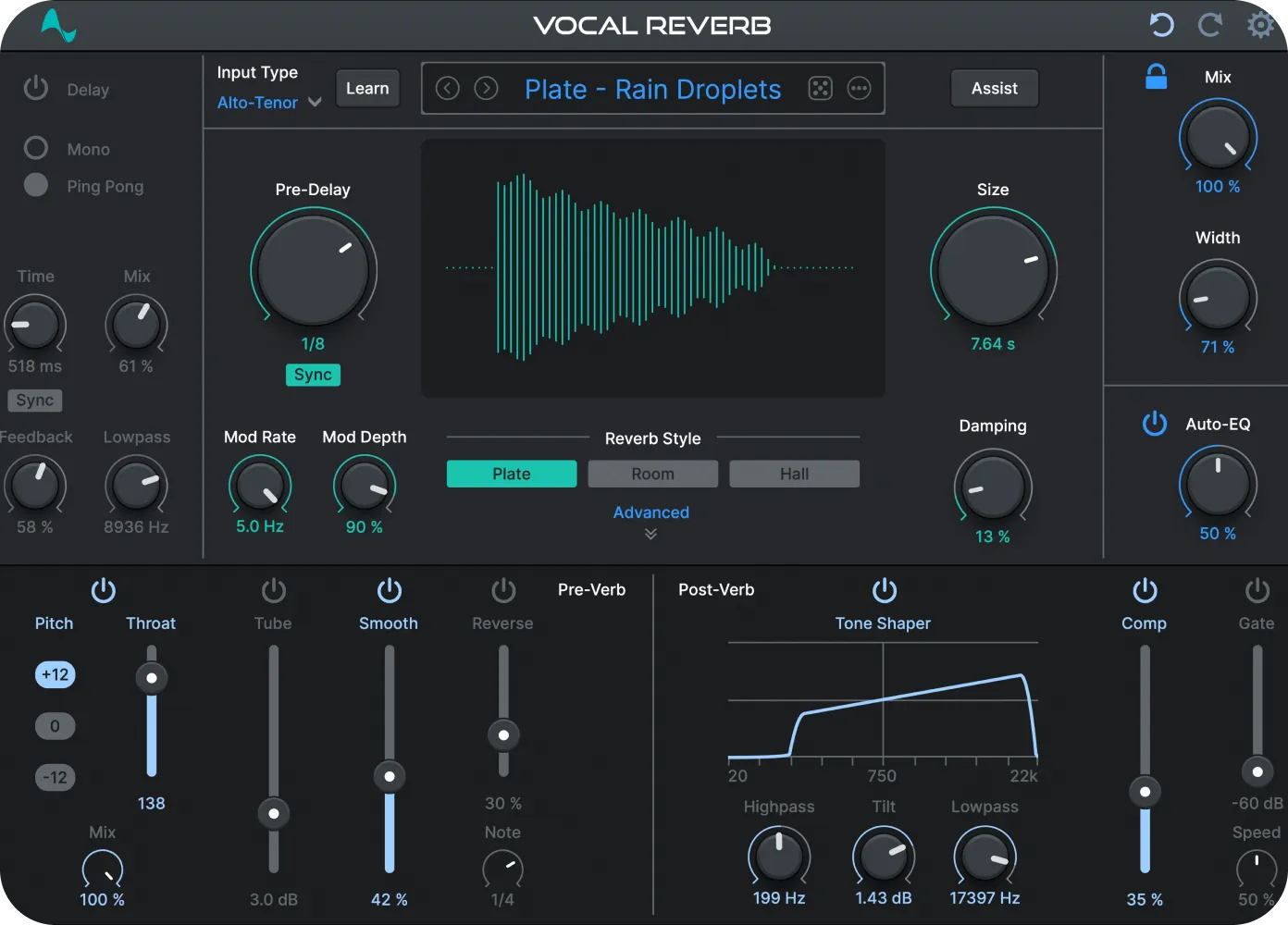Open the preset more-options ellipsis icon
Image resolution: width=1288 pixels, height=925 pixels.
859,89
